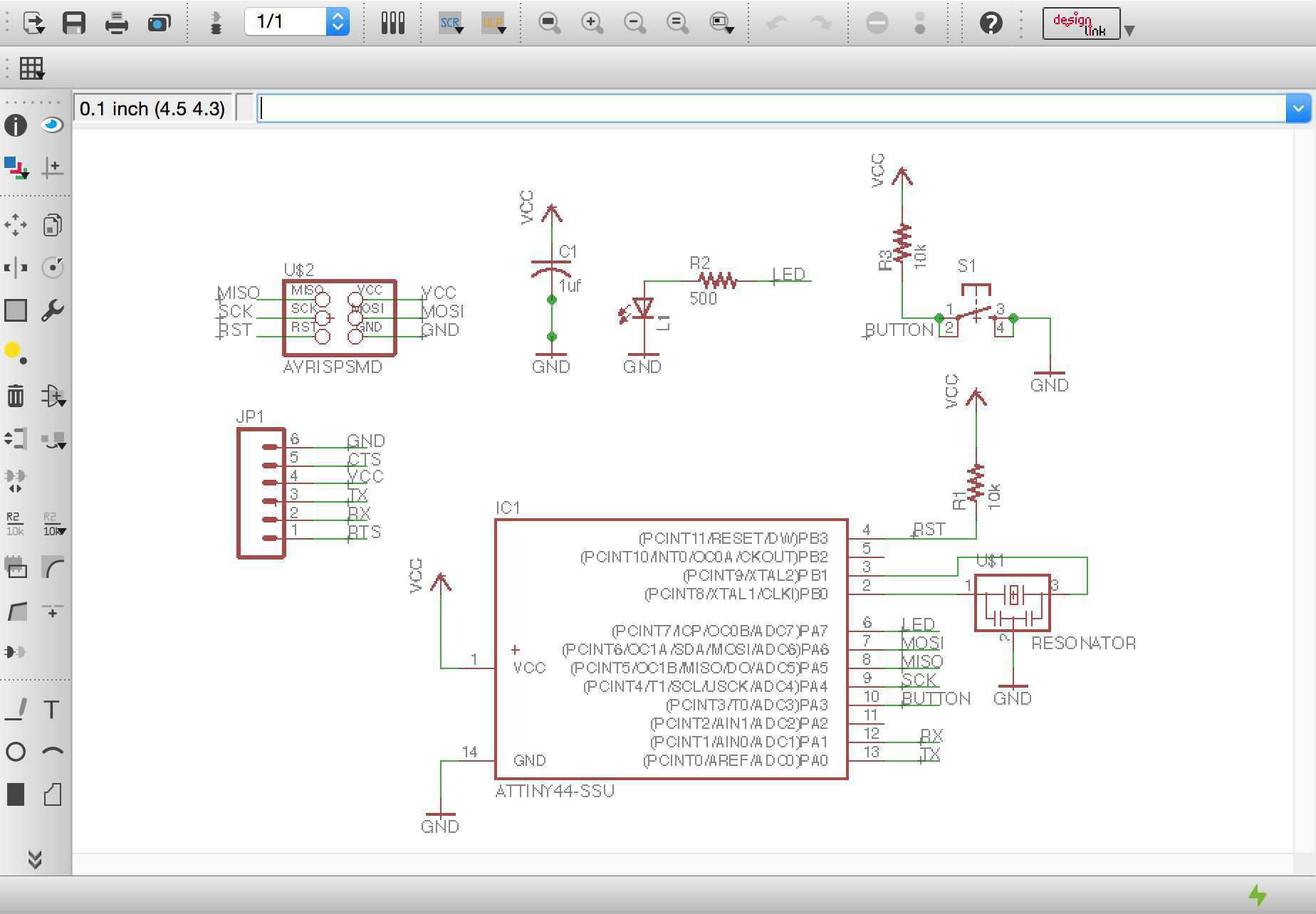Undo the last action
Screen dimensions: 1316x914
point(777,23)
